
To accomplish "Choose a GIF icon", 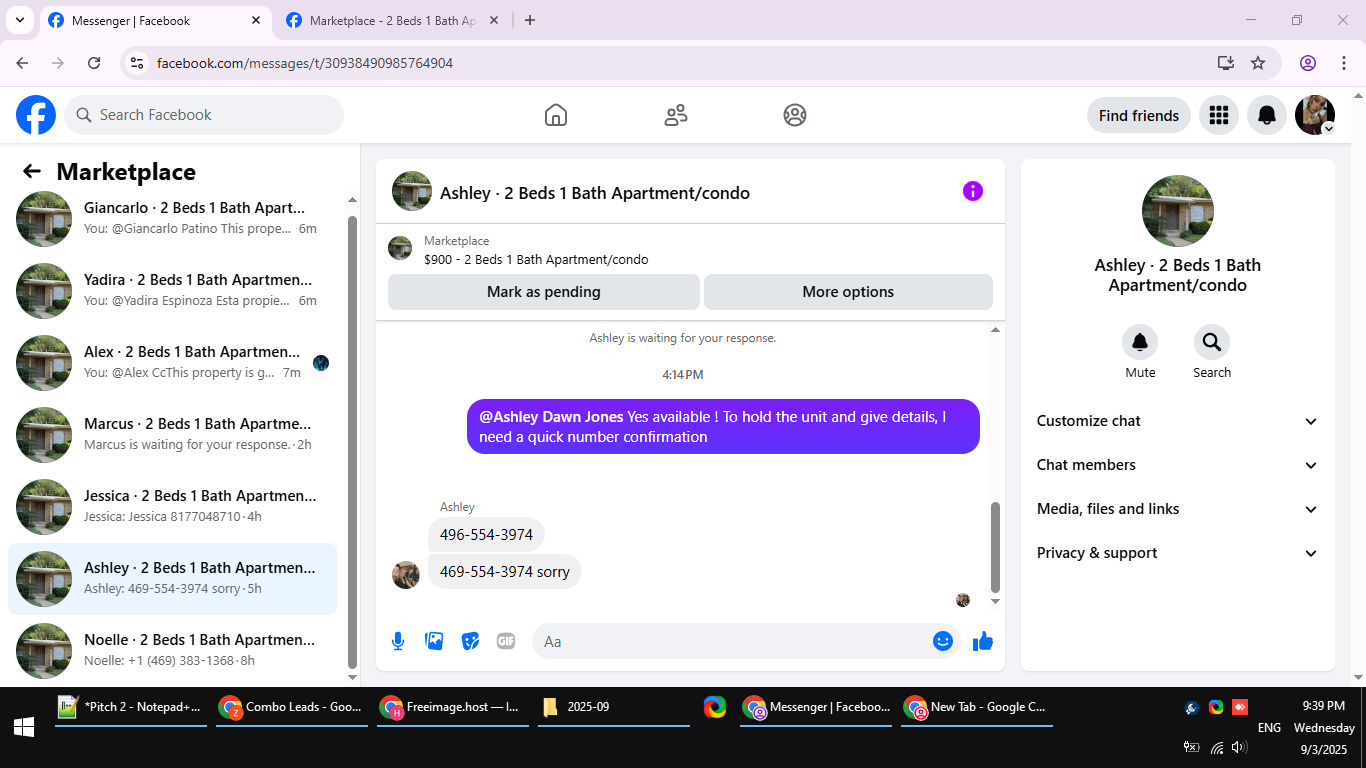I will 506,641.
